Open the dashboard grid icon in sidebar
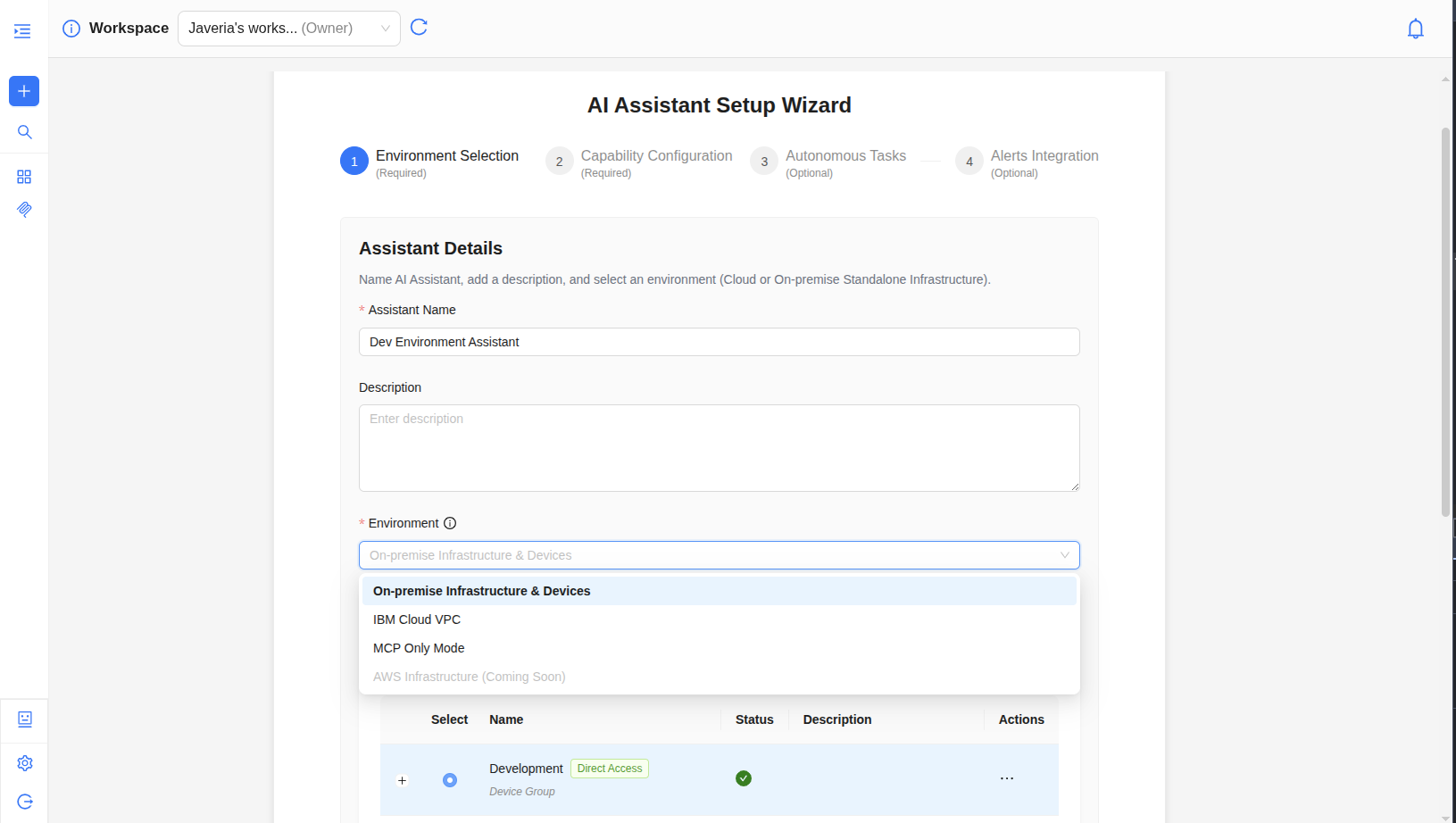The image size is (1456, 823). pos(24,177)
